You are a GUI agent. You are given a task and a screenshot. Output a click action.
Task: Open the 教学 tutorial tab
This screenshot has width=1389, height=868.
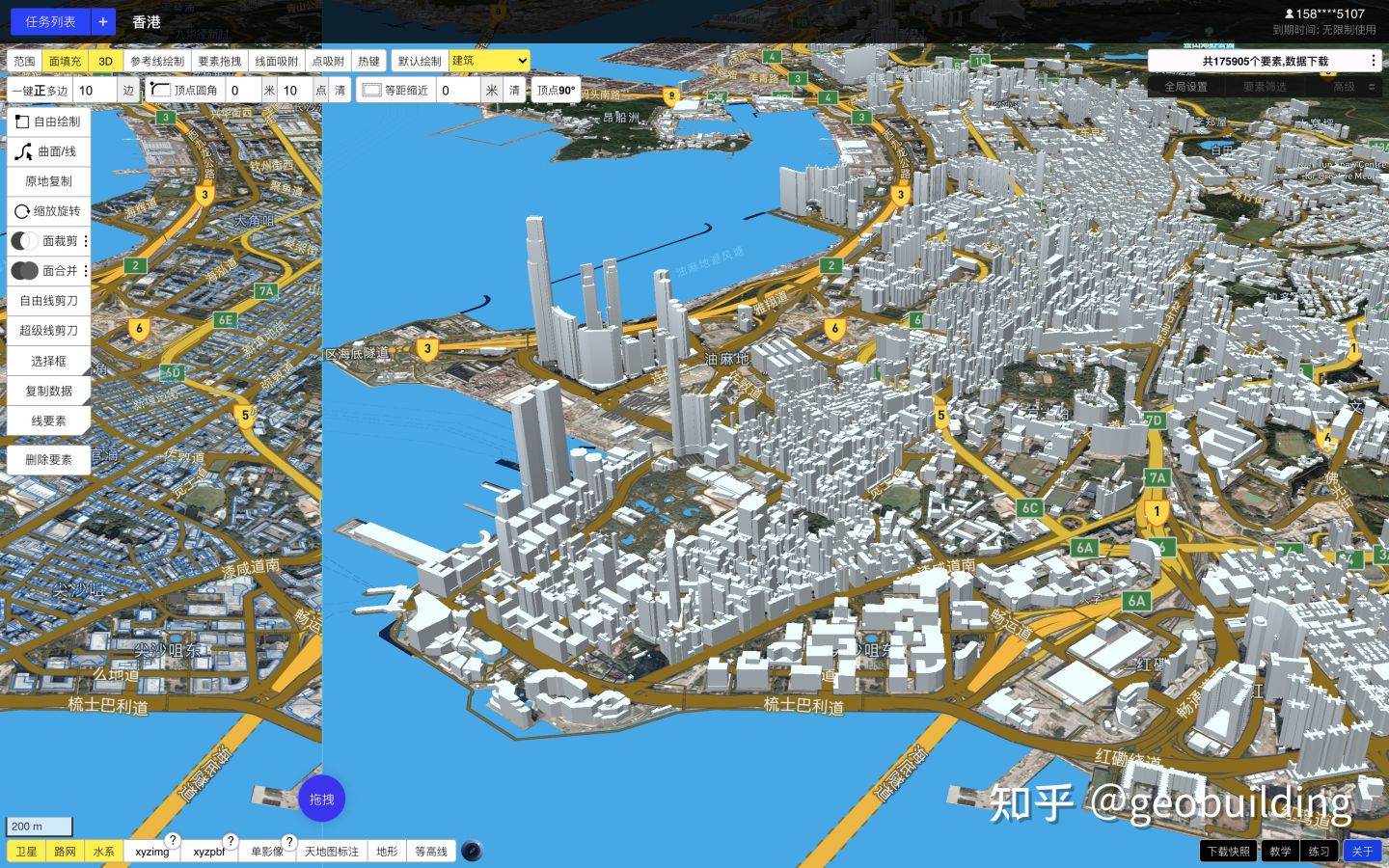pyautogui.click(x=1280, y=851)
